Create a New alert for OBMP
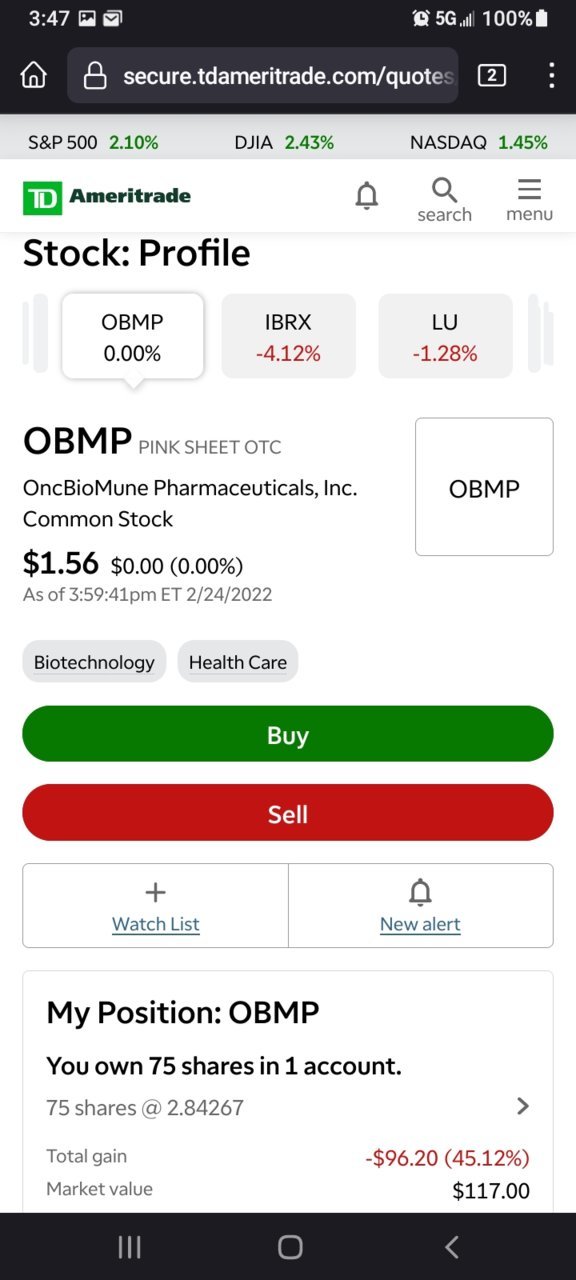The image size is (576, 1280). (420, 906)
